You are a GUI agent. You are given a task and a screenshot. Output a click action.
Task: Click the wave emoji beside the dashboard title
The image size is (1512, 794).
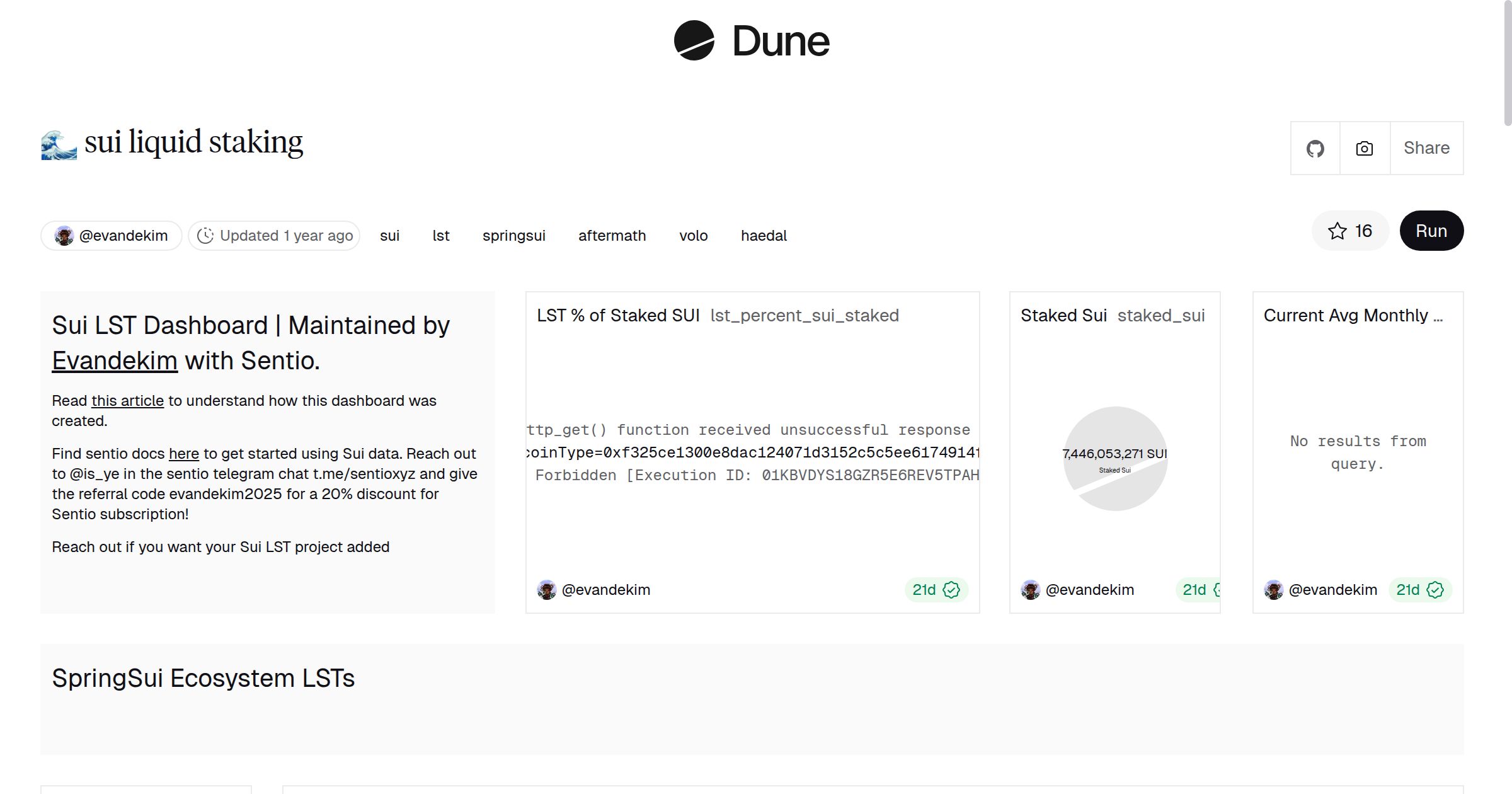(x=59, y=144)
